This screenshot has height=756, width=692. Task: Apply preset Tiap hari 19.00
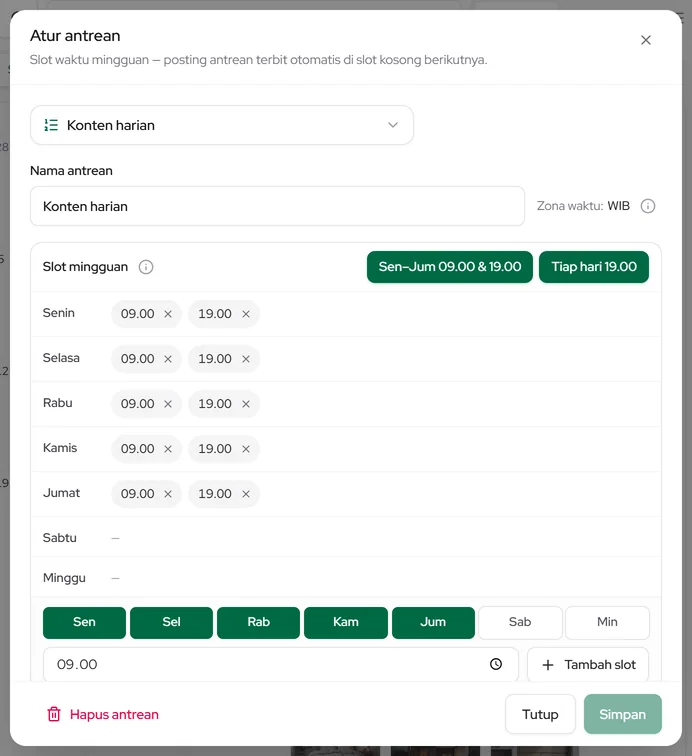click(594, 267)
